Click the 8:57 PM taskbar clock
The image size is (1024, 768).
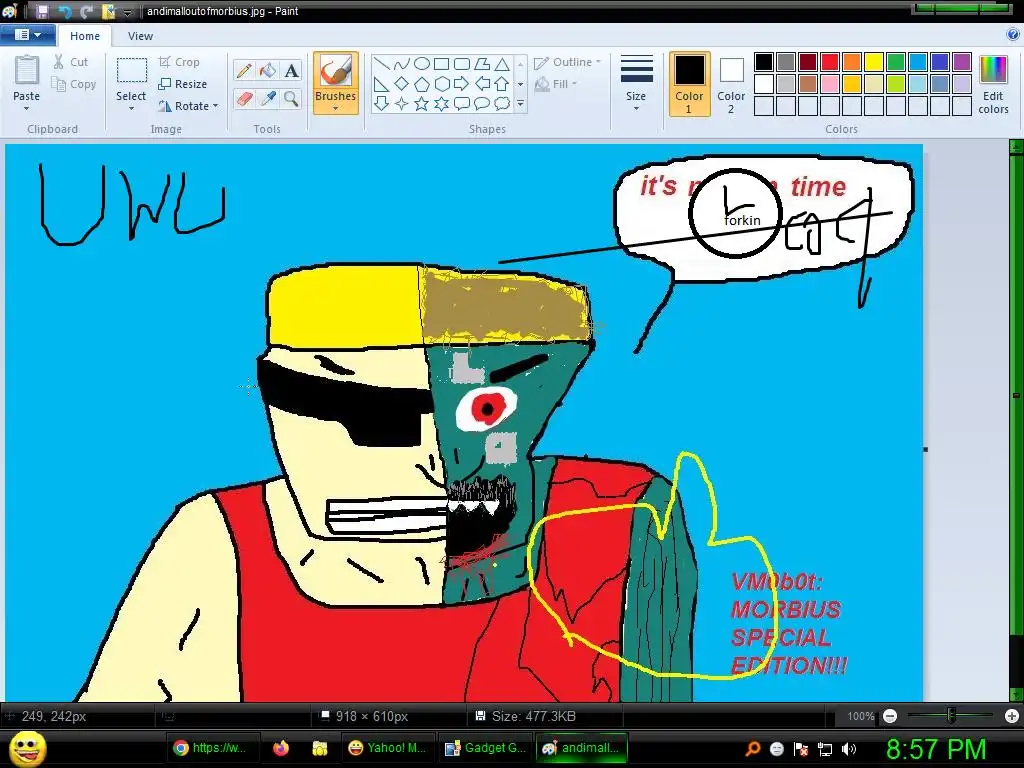coord(936,748)
